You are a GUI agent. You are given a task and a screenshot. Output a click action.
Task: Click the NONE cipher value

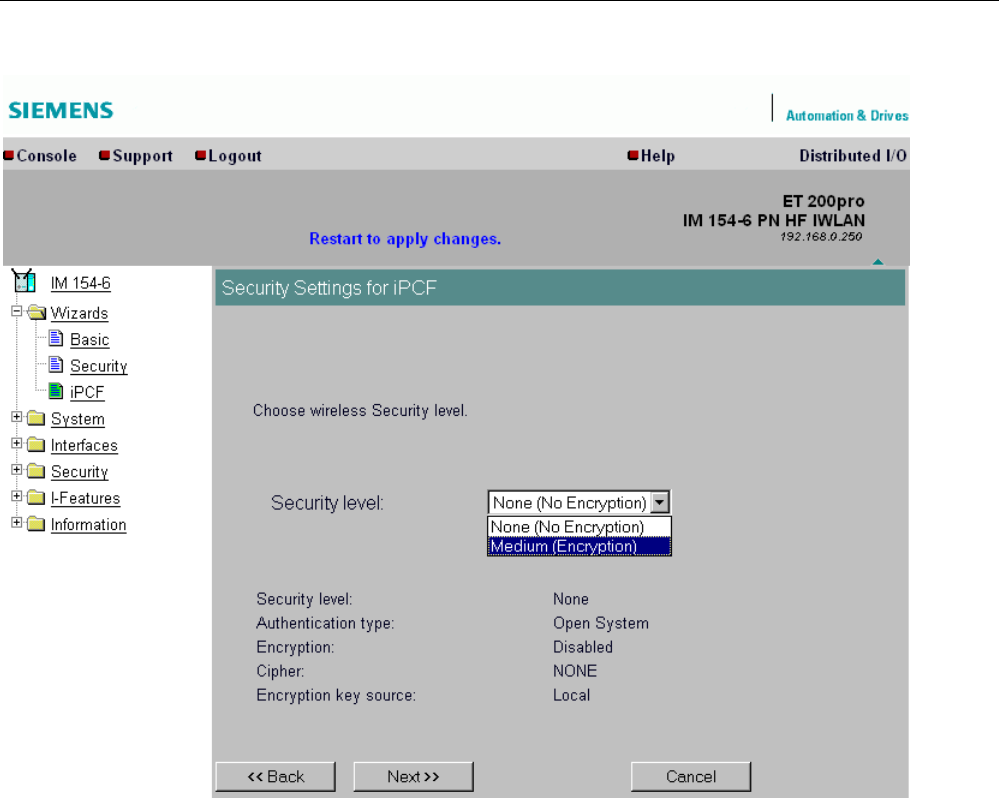(575, 671)
